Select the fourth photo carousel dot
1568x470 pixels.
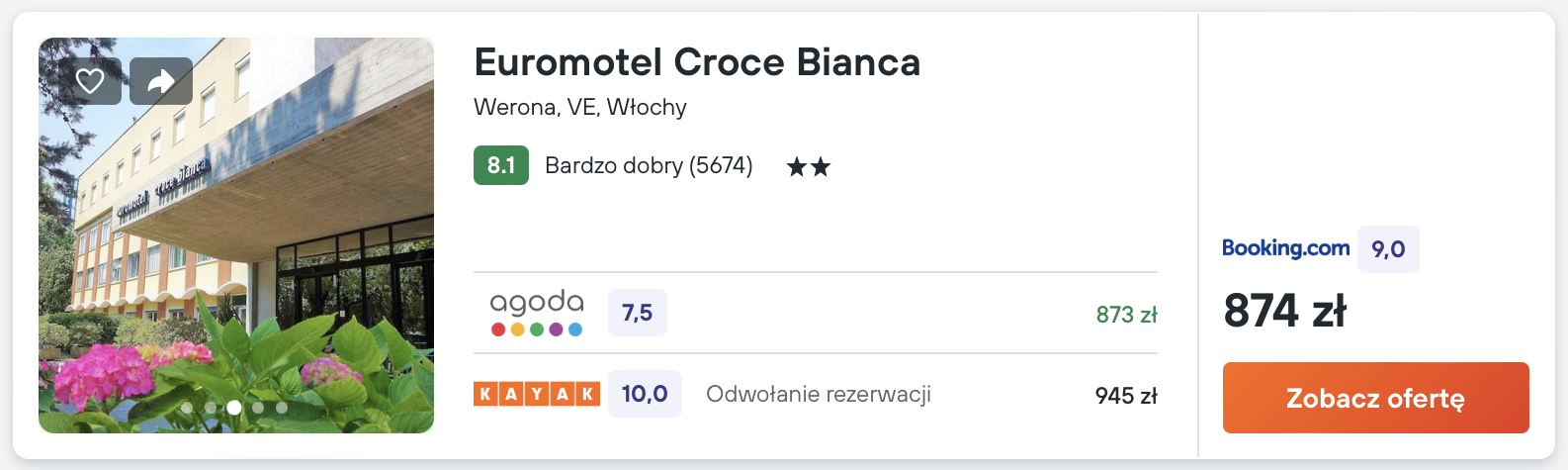click(x=258, y=407)
